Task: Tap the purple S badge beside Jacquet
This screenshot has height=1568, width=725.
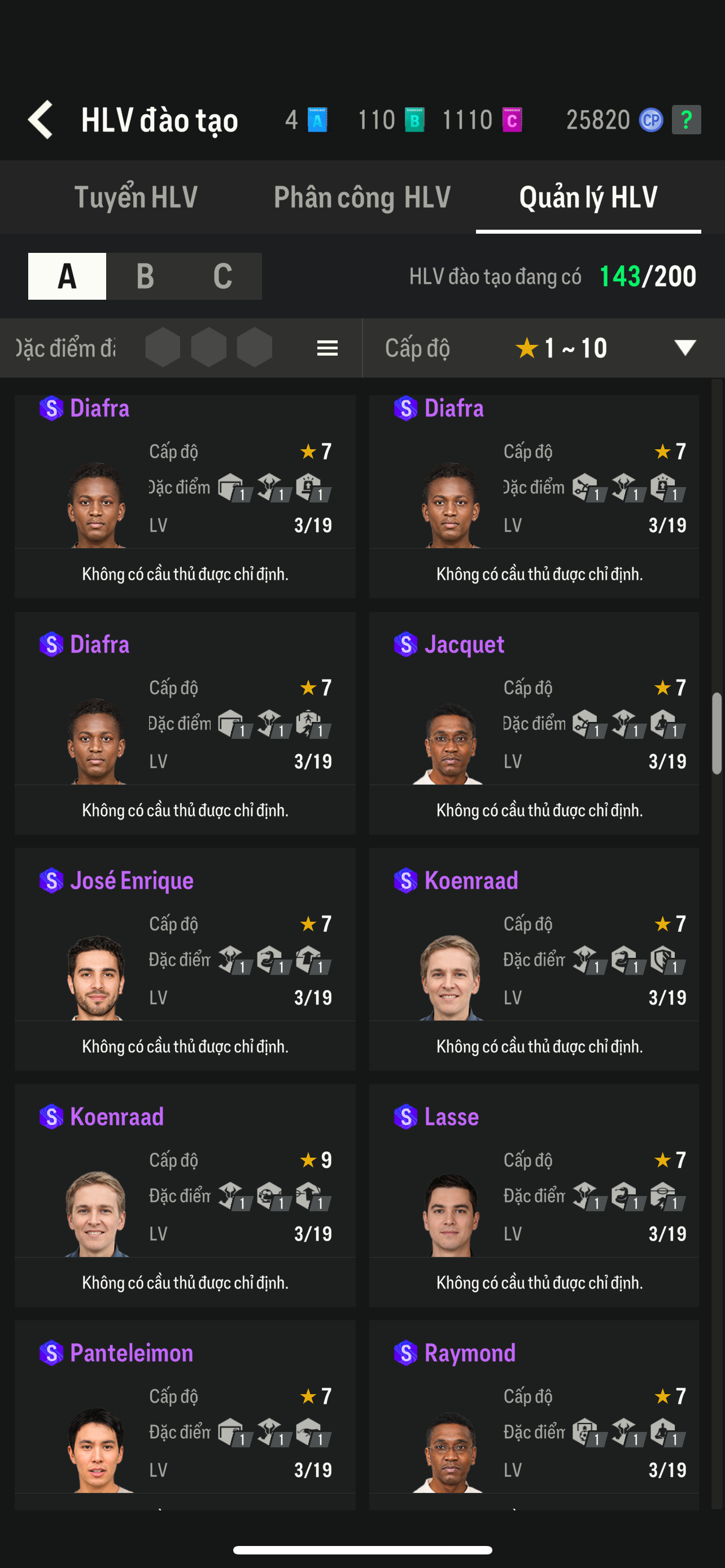Action: pyautogui.click(x=405, y=644)
